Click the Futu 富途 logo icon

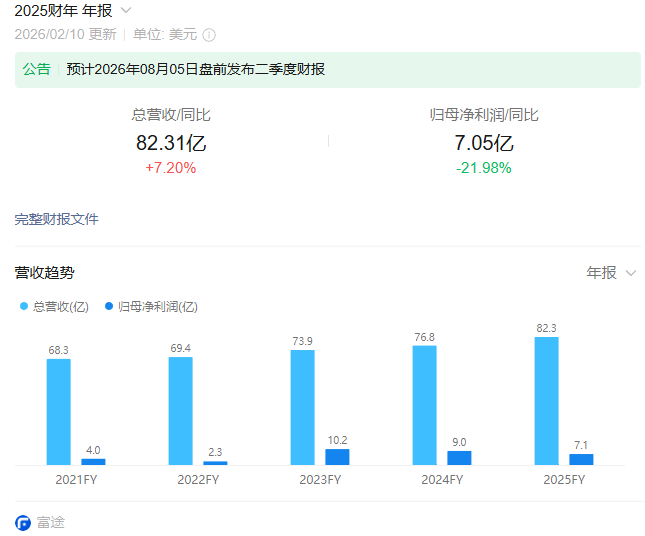click(x=23, y=523)
